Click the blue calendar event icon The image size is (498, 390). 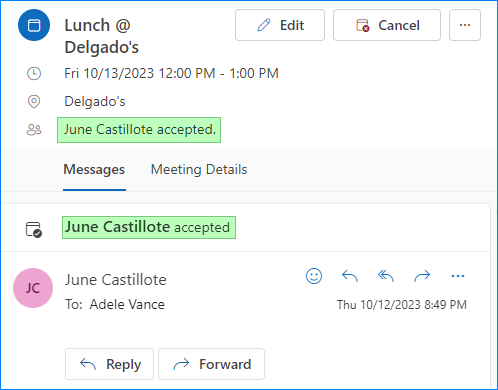(x=34, y=25)
